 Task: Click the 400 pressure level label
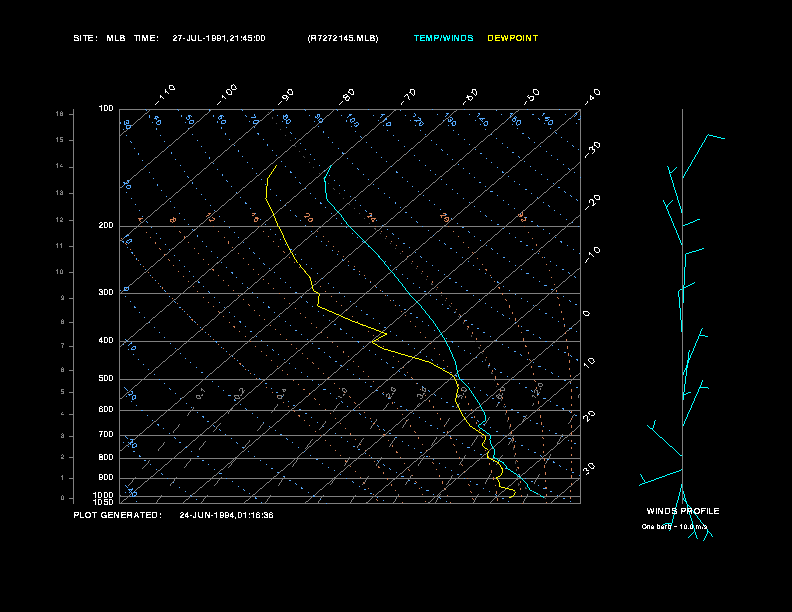tap(106, 340)
